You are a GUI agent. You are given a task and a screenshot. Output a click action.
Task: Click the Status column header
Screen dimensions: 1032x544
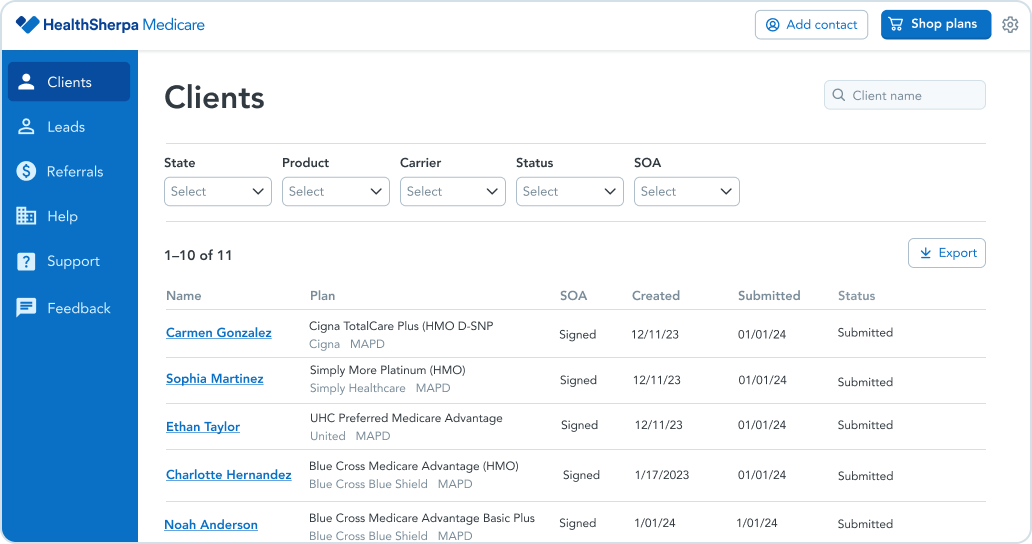pos(856,295)
